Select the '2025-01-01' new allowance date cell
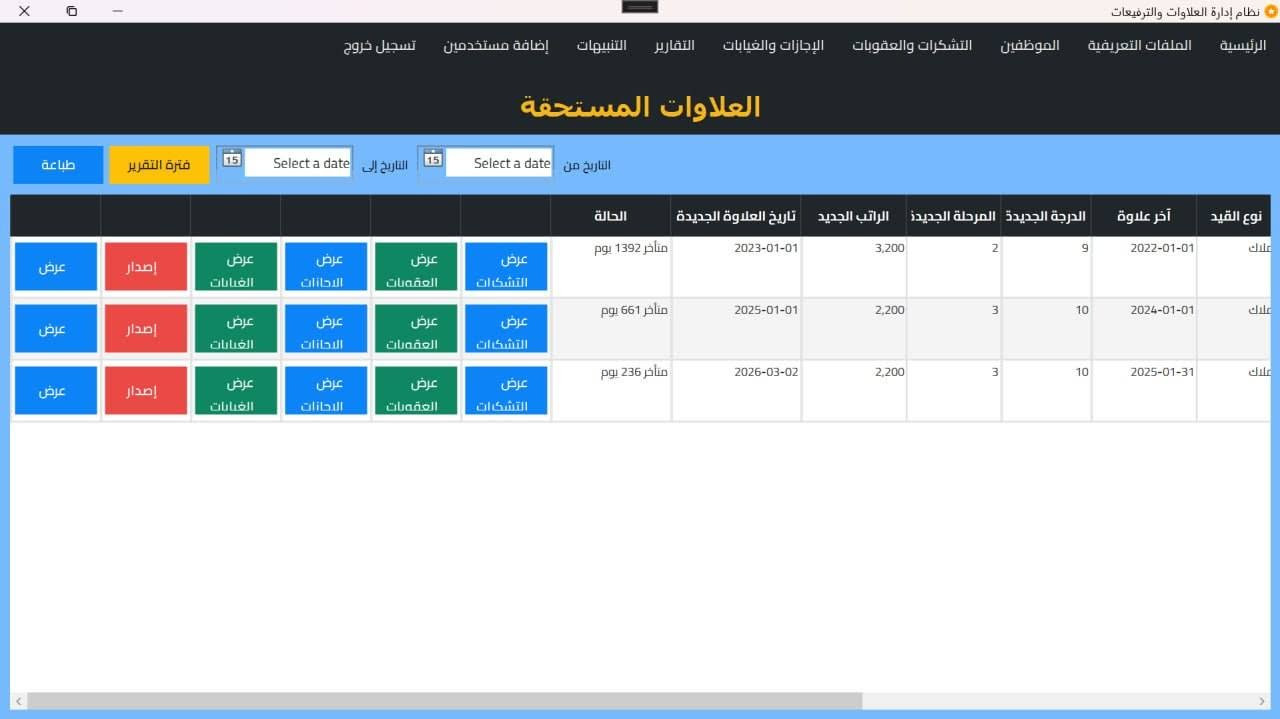The width and height of the screenshot is (1280, 719). tap(736, 329)
